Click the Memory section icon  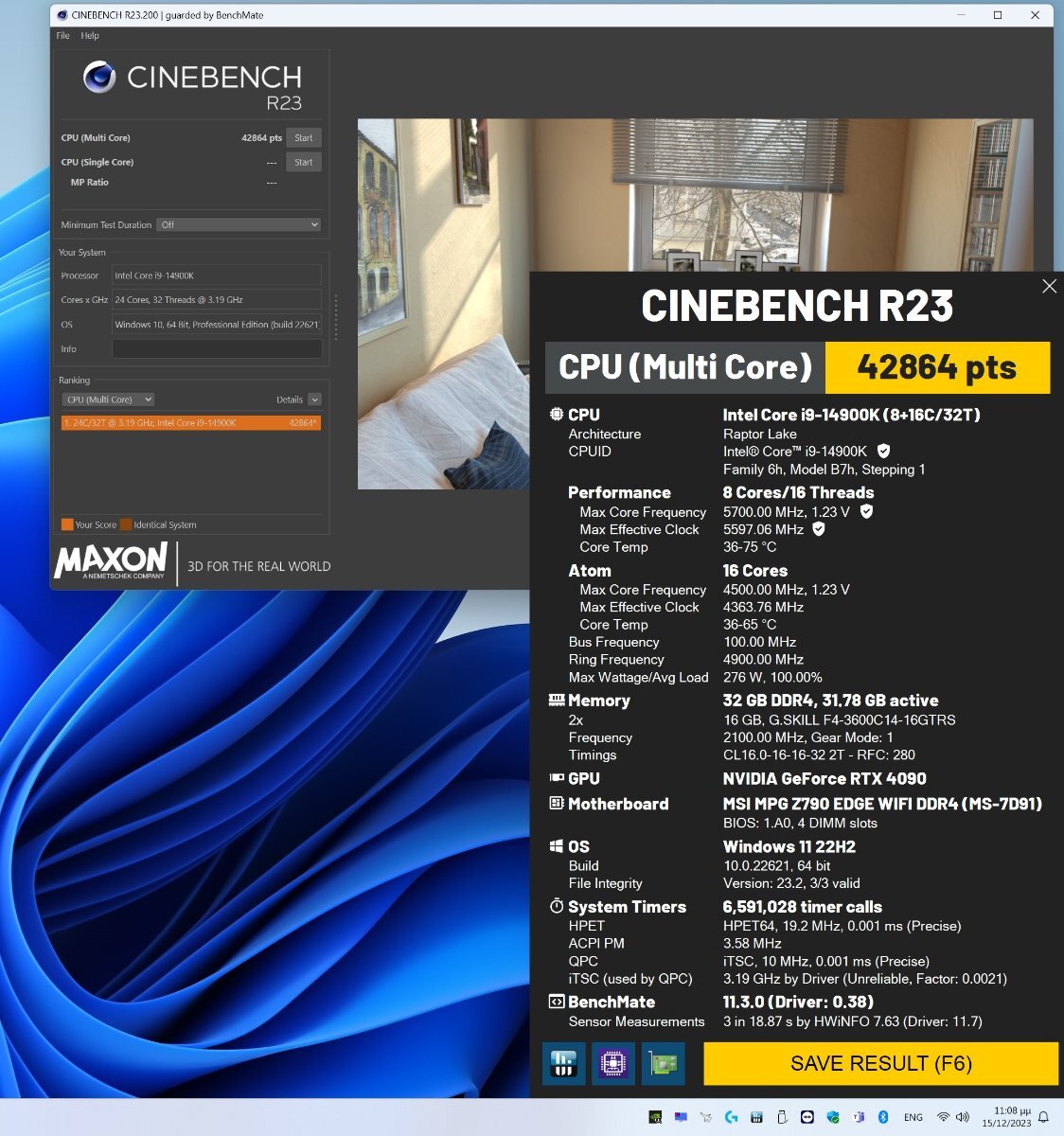[x=557, y=701]
